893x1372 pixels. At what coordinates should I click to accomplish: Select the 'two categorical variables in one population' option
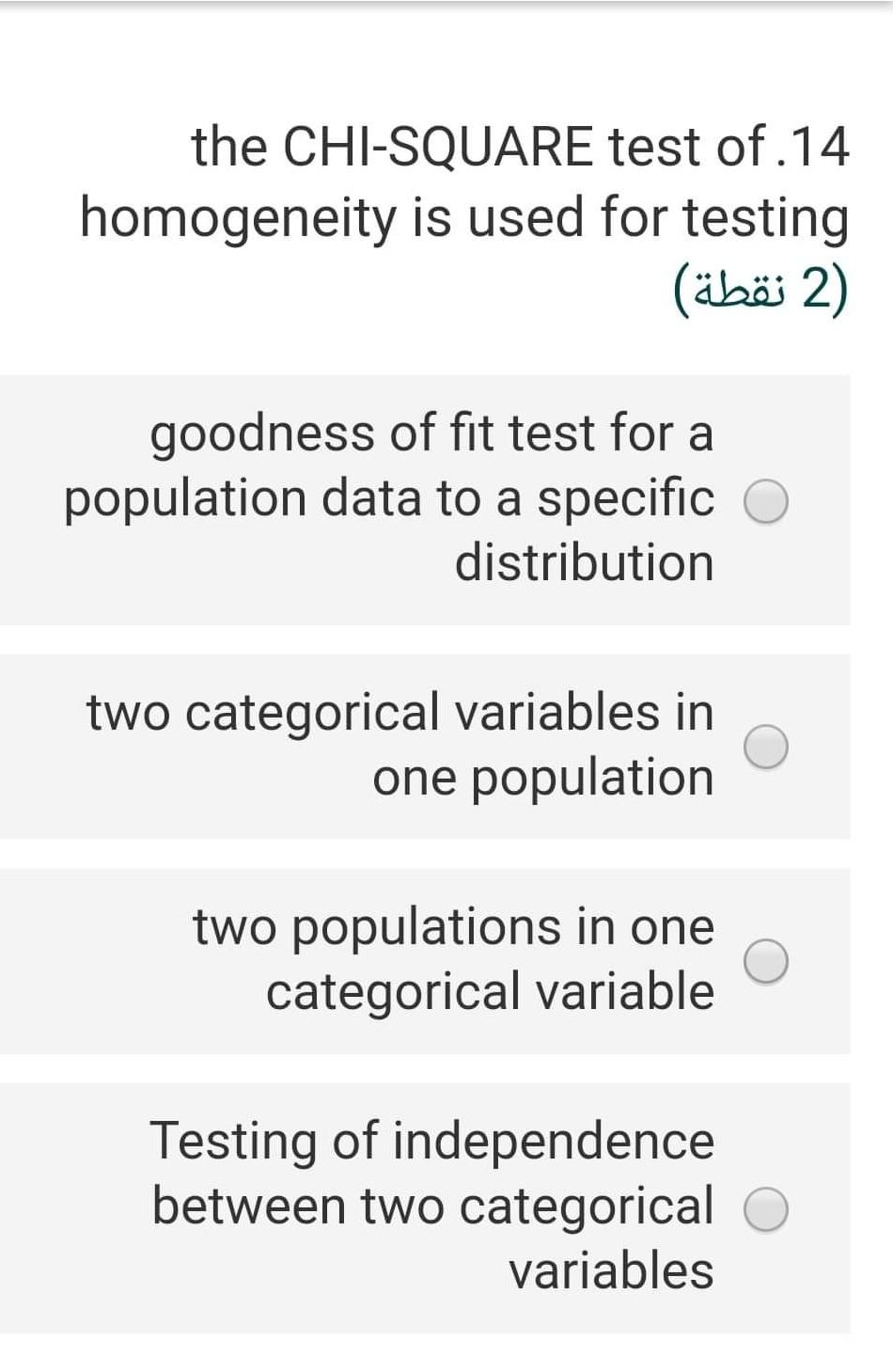coord(767,748)
